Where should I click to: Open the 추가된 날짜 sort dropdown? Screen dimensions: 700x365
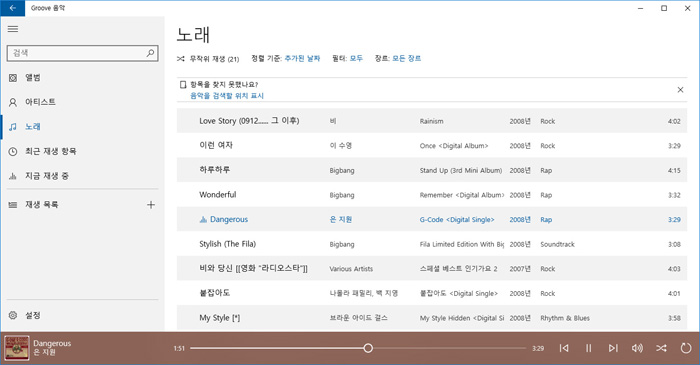[x=302, y=58]
